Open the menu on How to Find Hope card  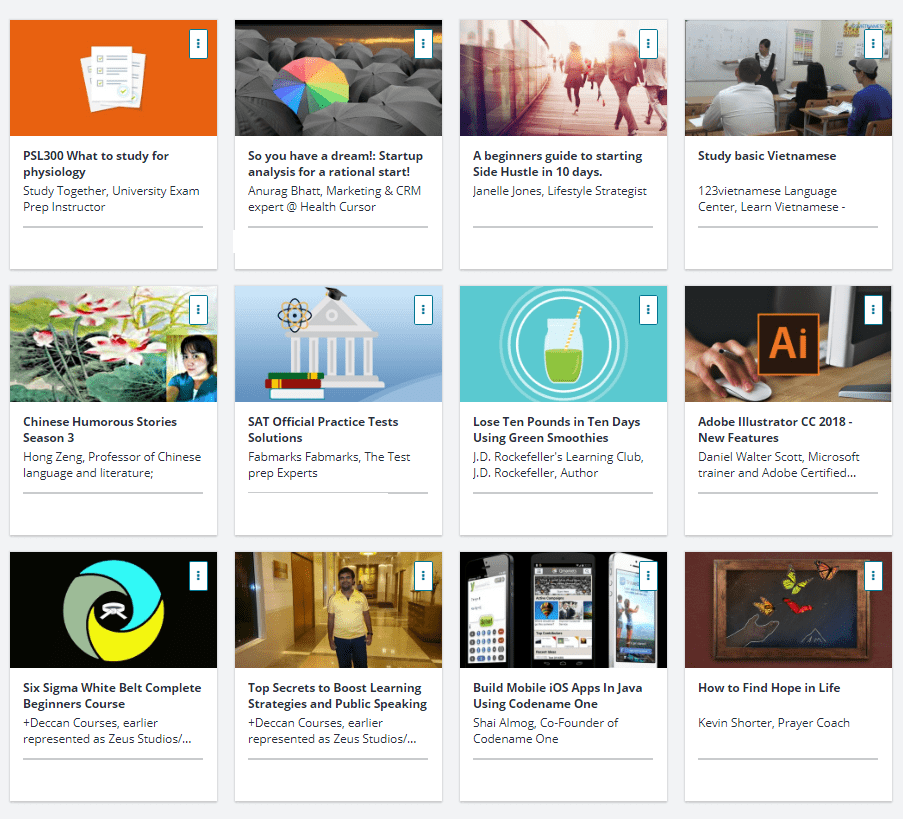[873, 576]
